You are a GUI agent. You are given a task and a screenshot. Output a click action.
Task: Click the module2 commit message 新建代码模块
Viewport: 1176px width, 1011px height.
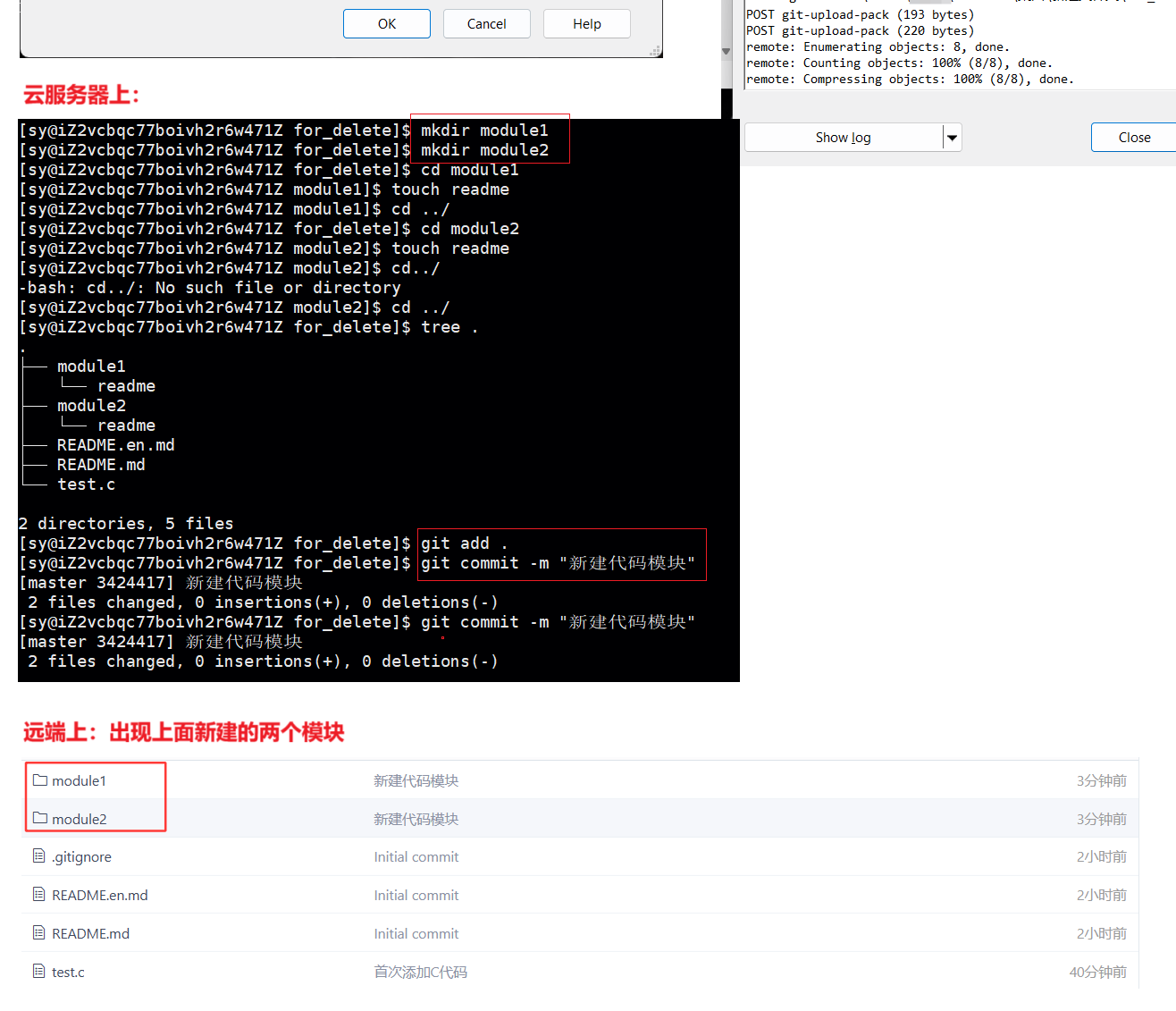pos(416,820)
